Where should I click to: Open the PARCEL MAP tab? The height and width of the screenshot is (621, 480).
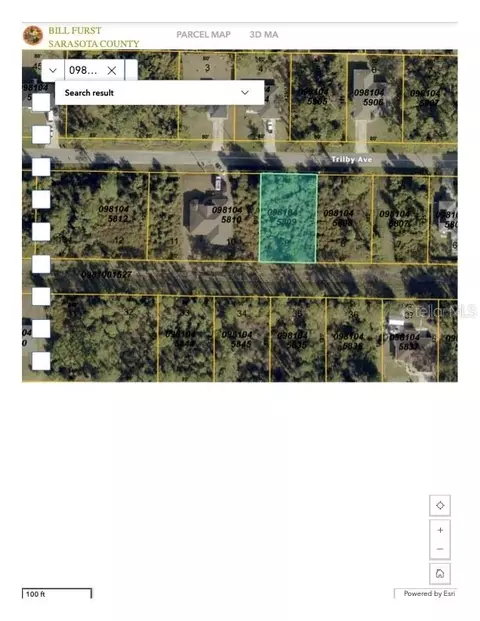pos(204,35)
